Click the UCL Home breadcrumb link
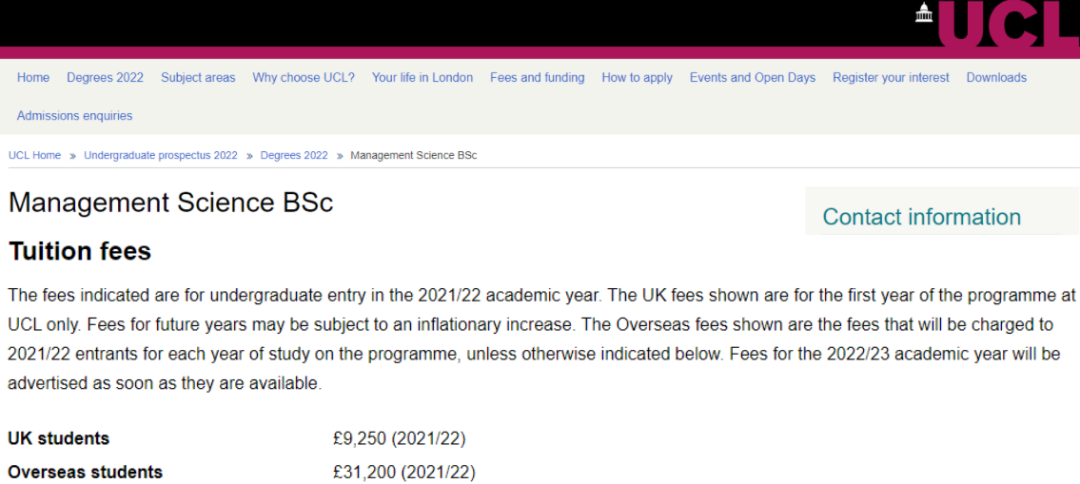Viewport: 1080px width, 484px height. 35,156
